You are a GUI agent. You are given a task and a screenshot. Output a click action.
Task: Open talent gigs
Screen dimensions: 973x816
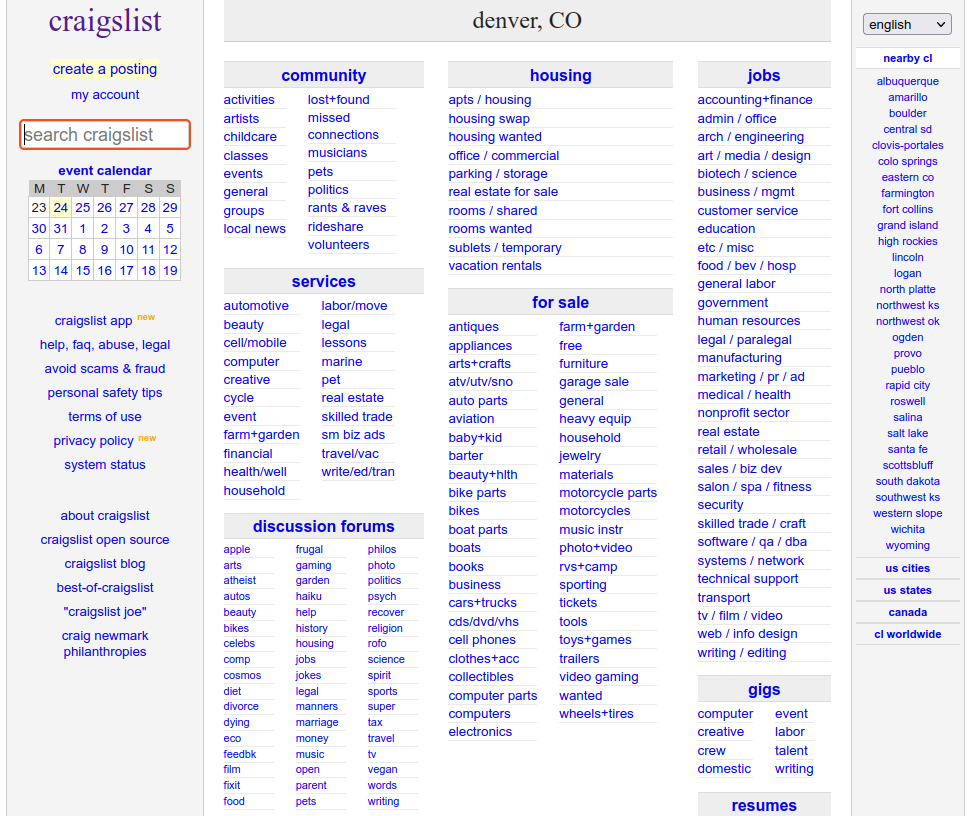[x=791, y=751]
